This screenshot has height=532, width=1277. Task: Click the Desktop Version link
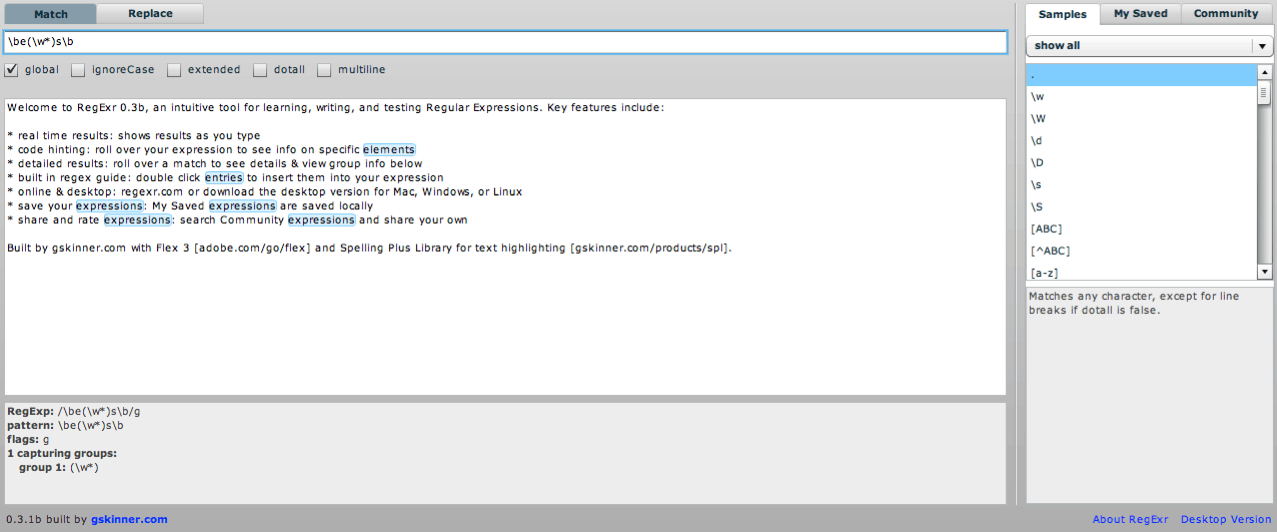[1225, 519]
